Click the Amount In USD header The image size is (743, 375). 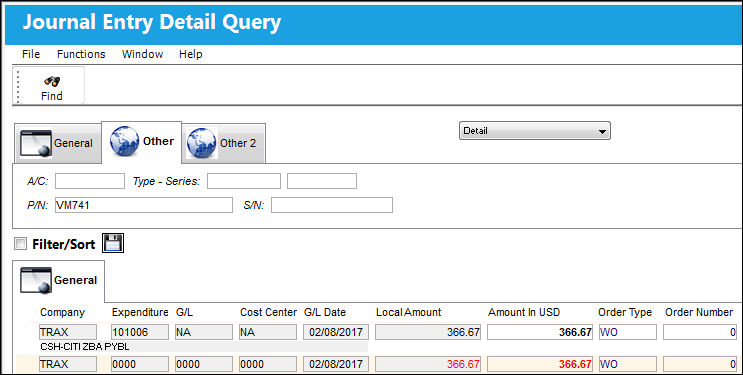[x=524, y=312]
